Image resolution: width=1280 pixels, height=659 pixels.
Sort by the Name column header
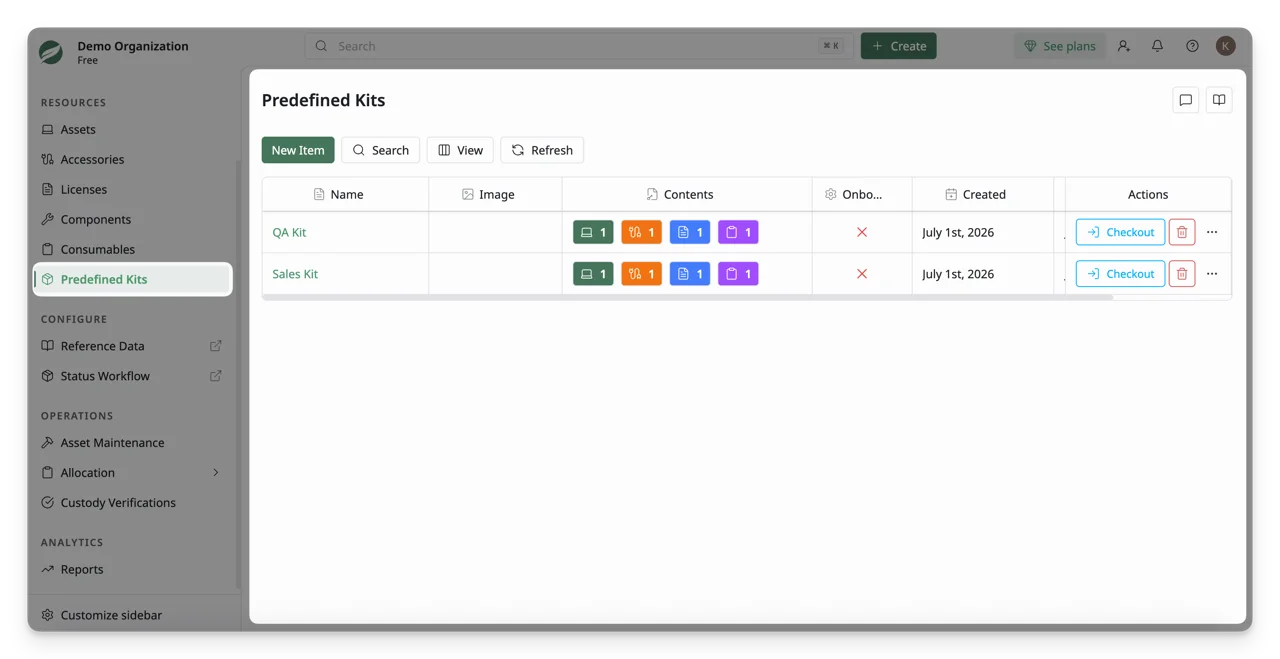[x=346, y=194]
